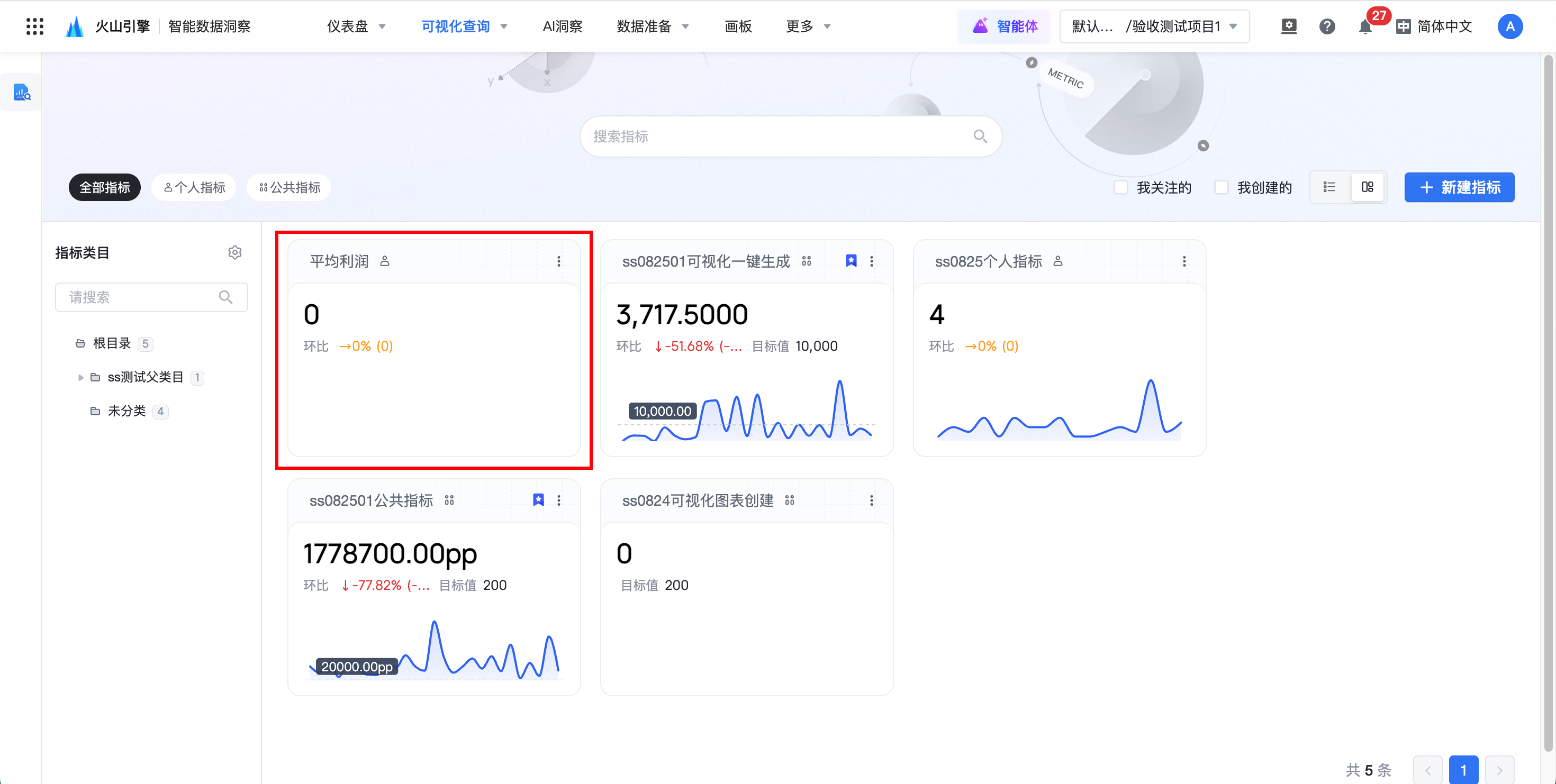The width and height of the screenshot is (1556, 784).
Task: Open the 仪表盘 dropdown menu
Action: pyautogui.click(x=356, y=26)
